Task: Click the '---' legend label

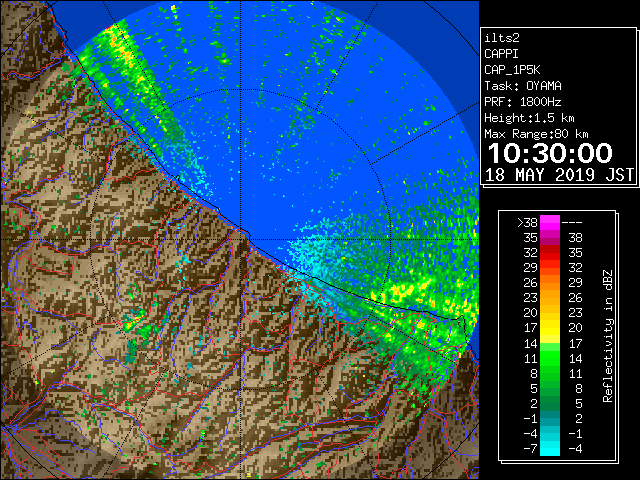Action: 572,222
